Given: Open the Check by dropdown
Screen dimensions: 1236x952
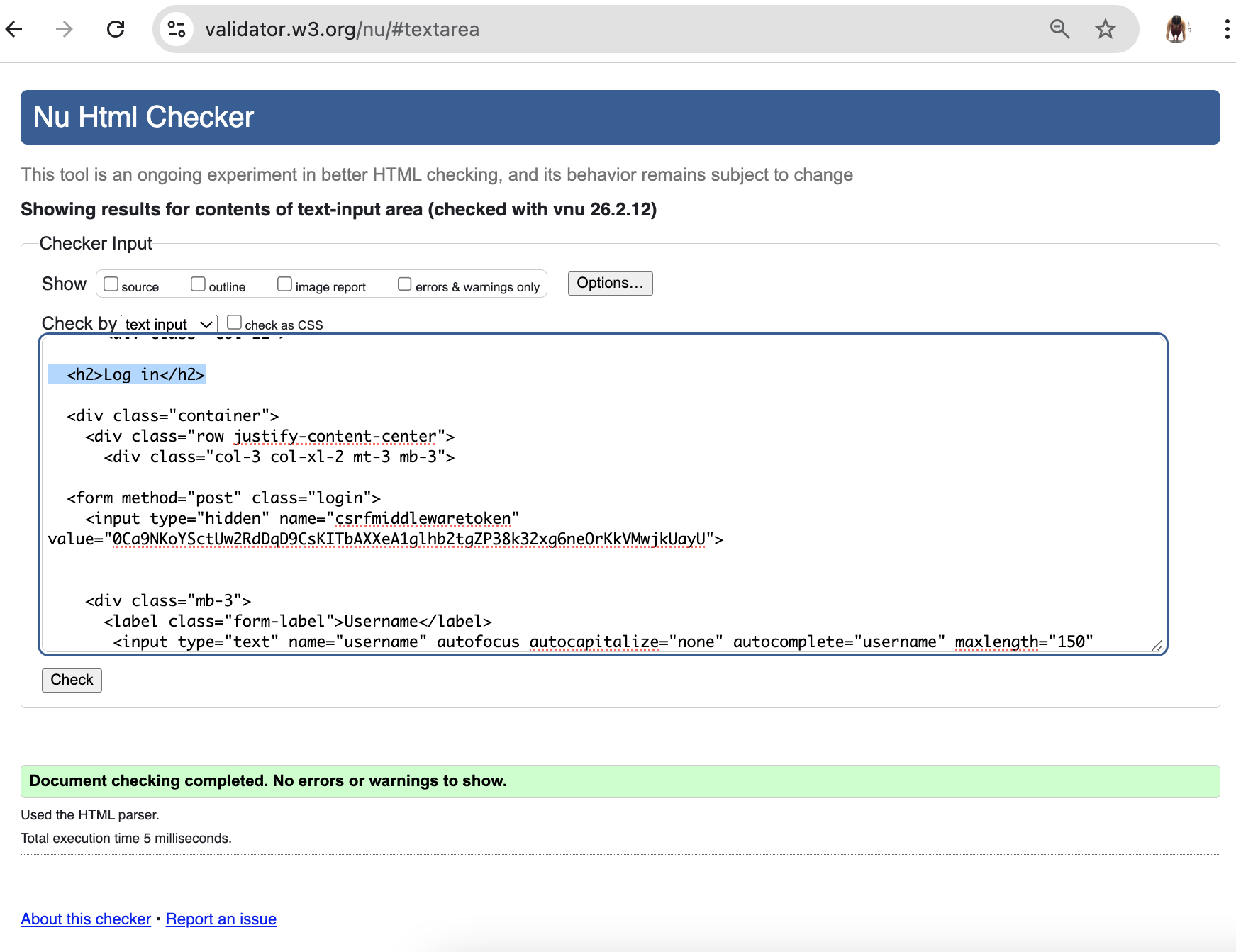Looking at the screenshot, I should pyautogui.click(x=168, y=324).
